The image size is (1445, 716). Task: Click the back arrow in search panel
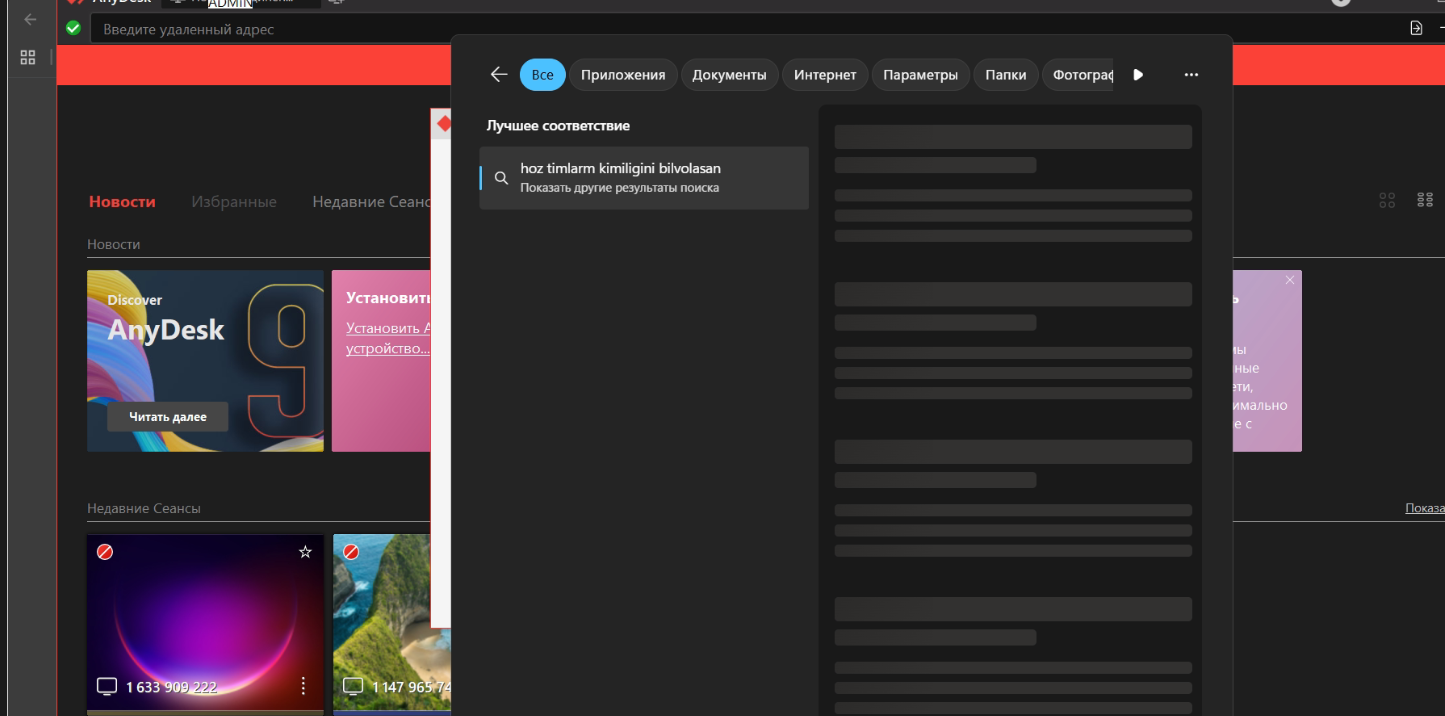(499, 75)
